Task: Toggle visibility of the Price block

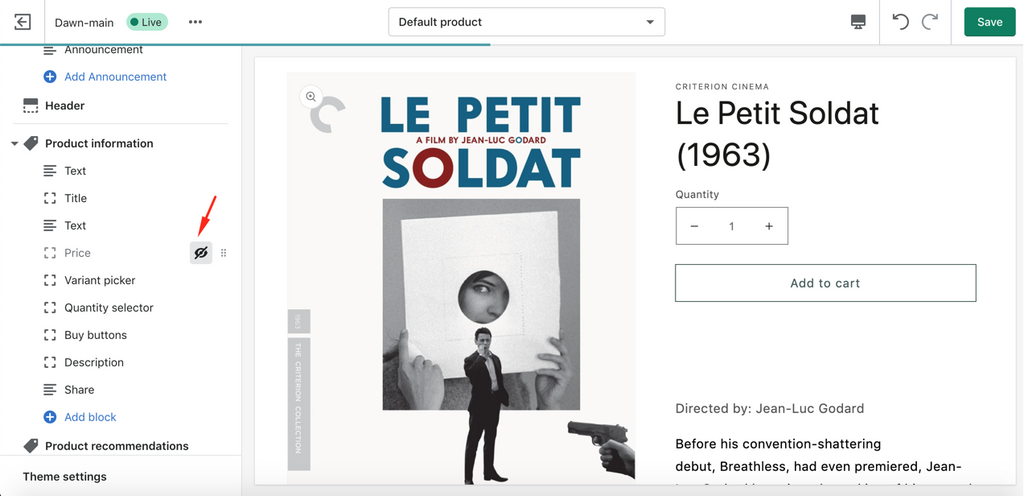Action: [201, 253]
